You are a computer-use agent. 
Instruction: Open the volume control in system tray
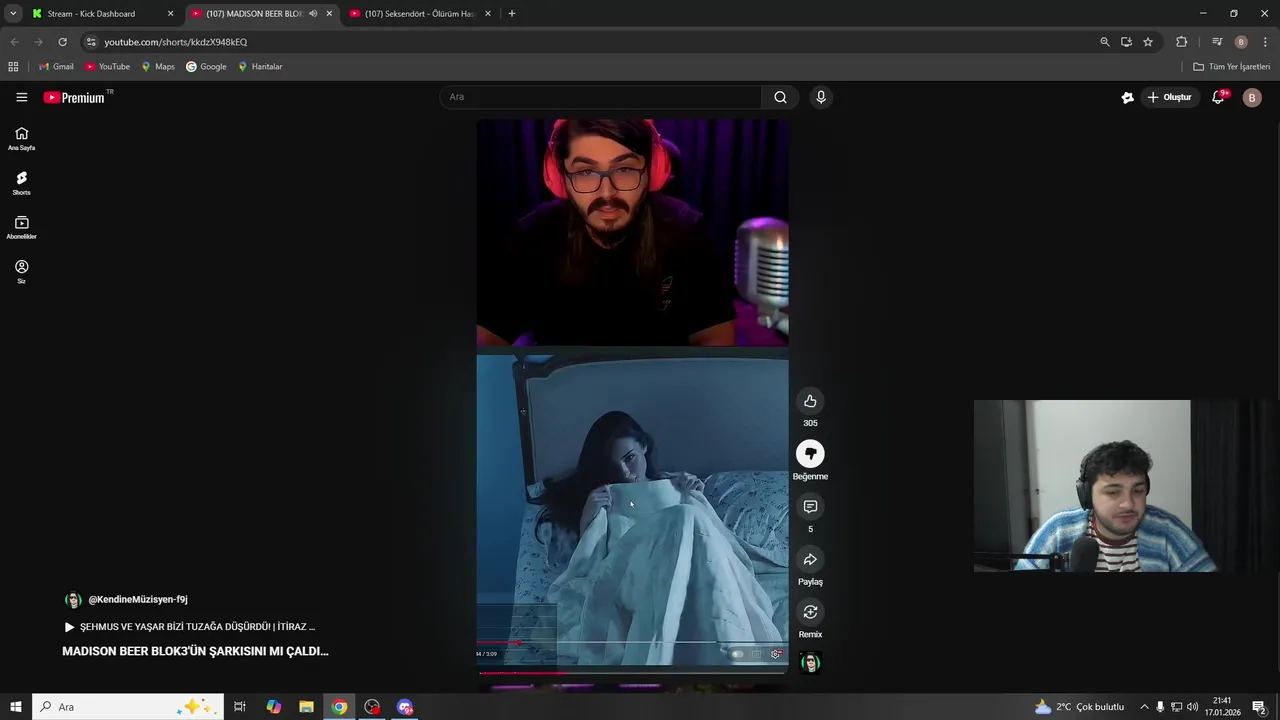pyautogui.click(x=1192, y=707)
